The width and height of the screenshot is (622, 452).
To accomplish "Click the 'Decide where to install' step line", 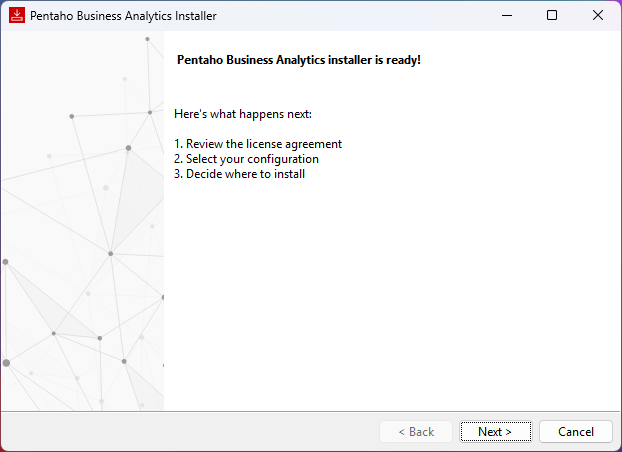I will 245,174.
